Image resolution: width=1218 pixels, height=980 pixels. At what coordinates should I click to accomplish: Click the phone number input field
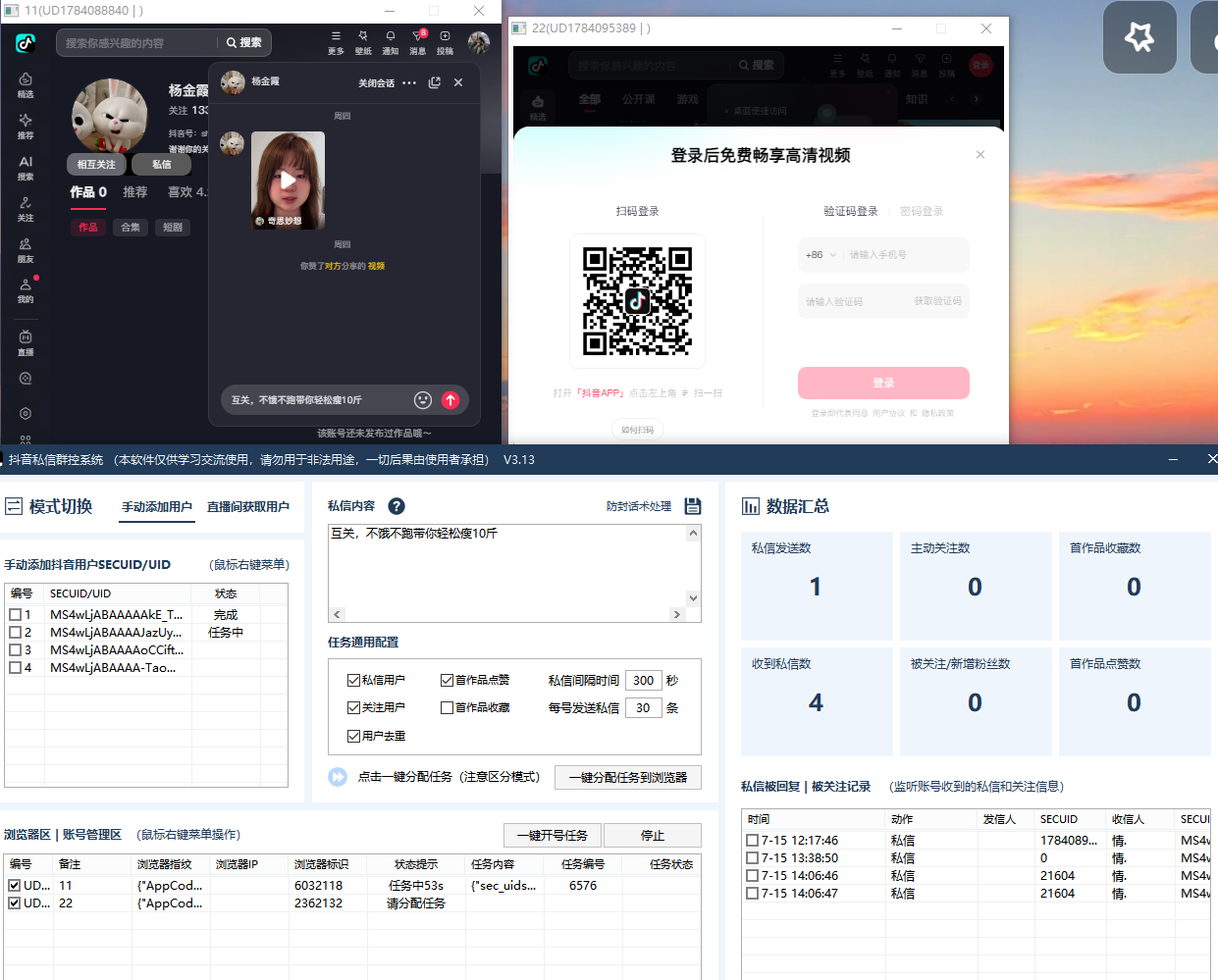coord(907,255)
